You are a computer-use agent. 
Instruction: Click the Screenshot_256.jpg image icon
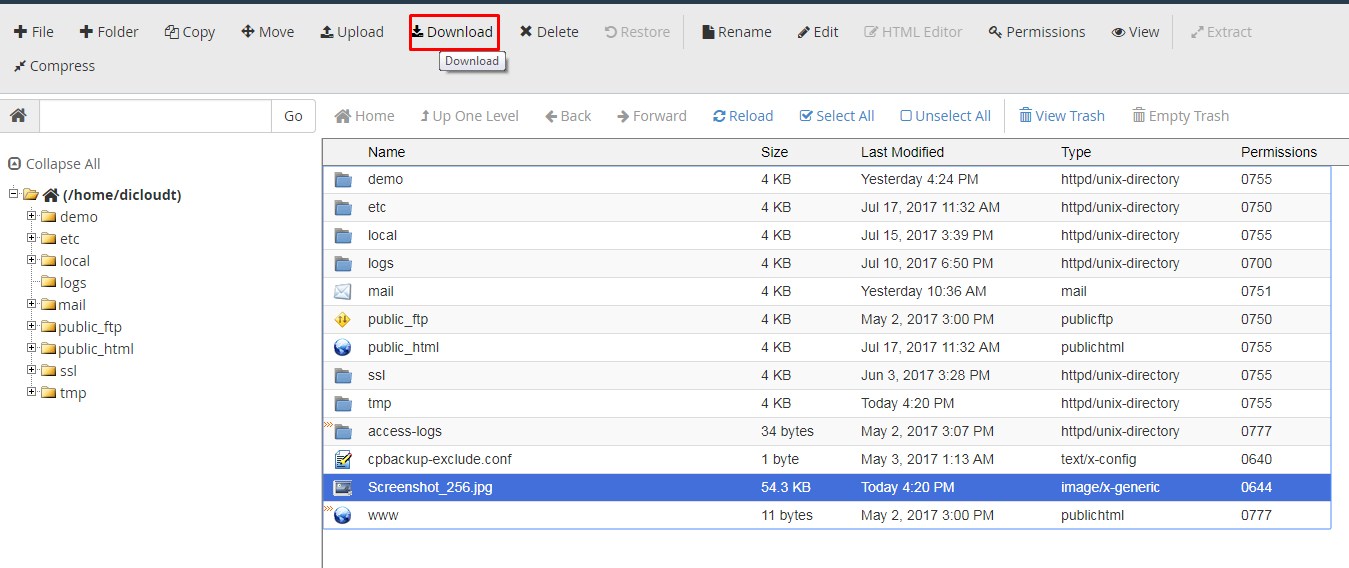343,488
